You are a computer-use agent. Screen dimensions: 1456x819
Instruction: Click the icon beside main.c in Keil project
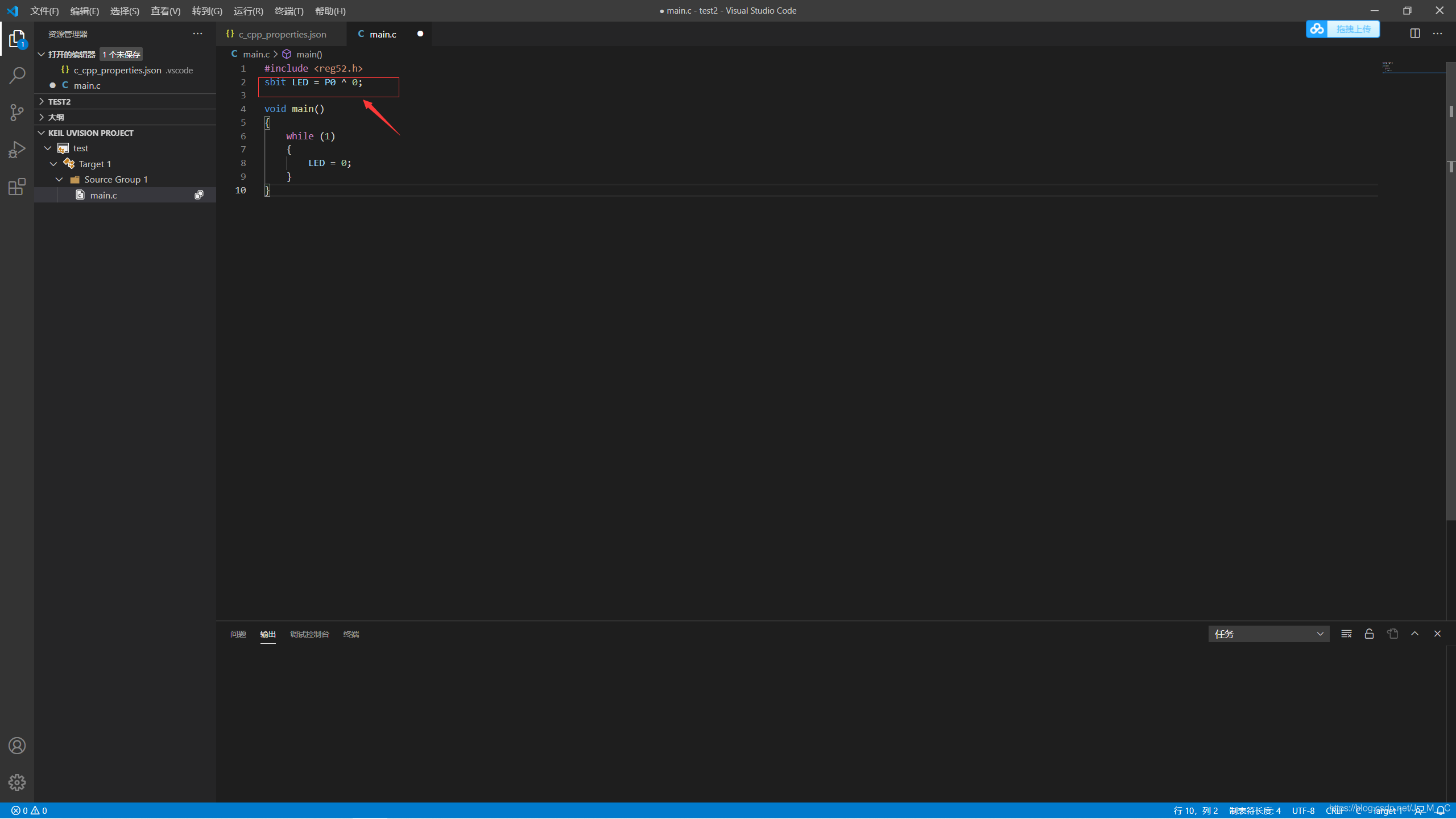(199, 195)
